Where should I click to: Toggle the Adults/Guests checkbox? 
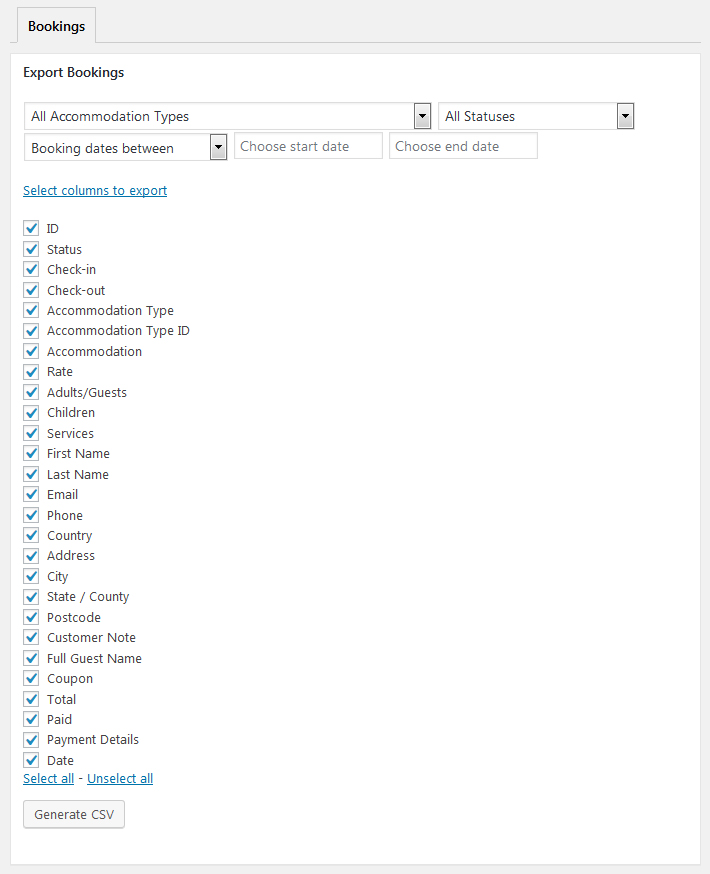point(31,392)
